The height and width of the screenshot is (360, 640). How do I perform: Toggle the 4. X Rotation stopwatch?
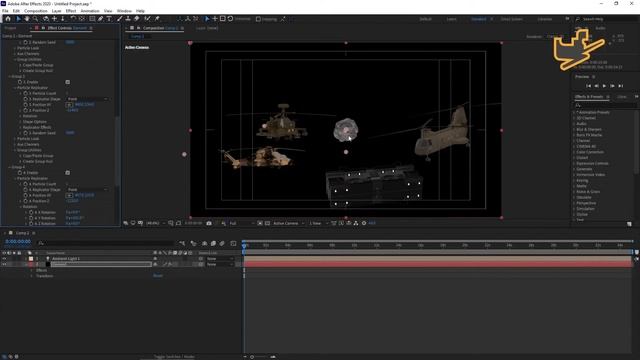pos(31,213)
